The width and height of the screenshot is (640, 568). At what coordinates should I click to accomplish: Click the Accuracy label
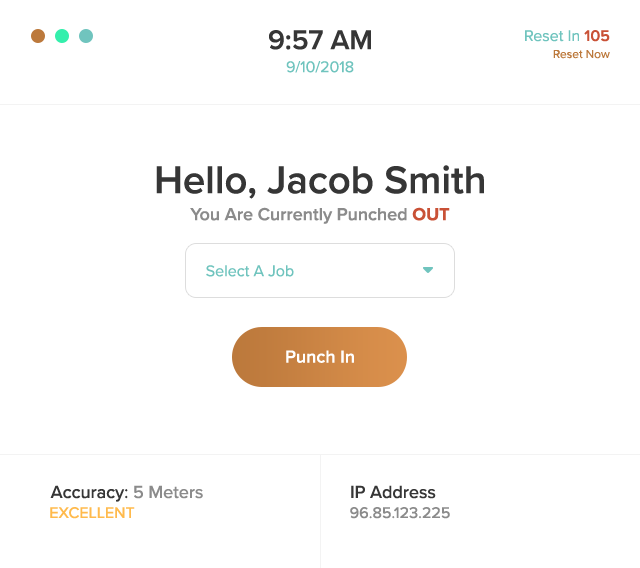coord(89,492)
